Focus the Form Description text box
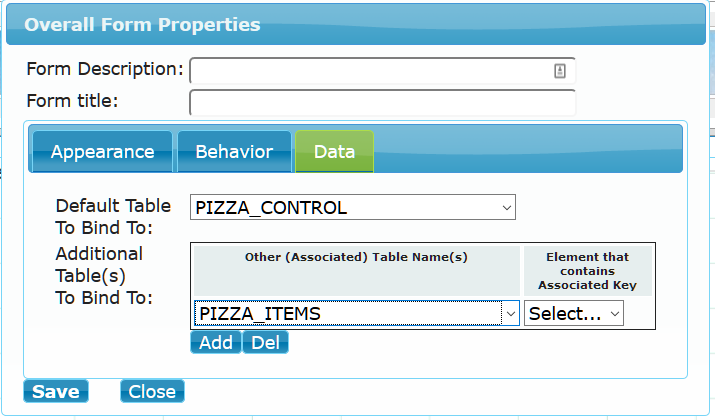This screenshot has height=420, width=715. pyautogui.click(x=382, y=71)
